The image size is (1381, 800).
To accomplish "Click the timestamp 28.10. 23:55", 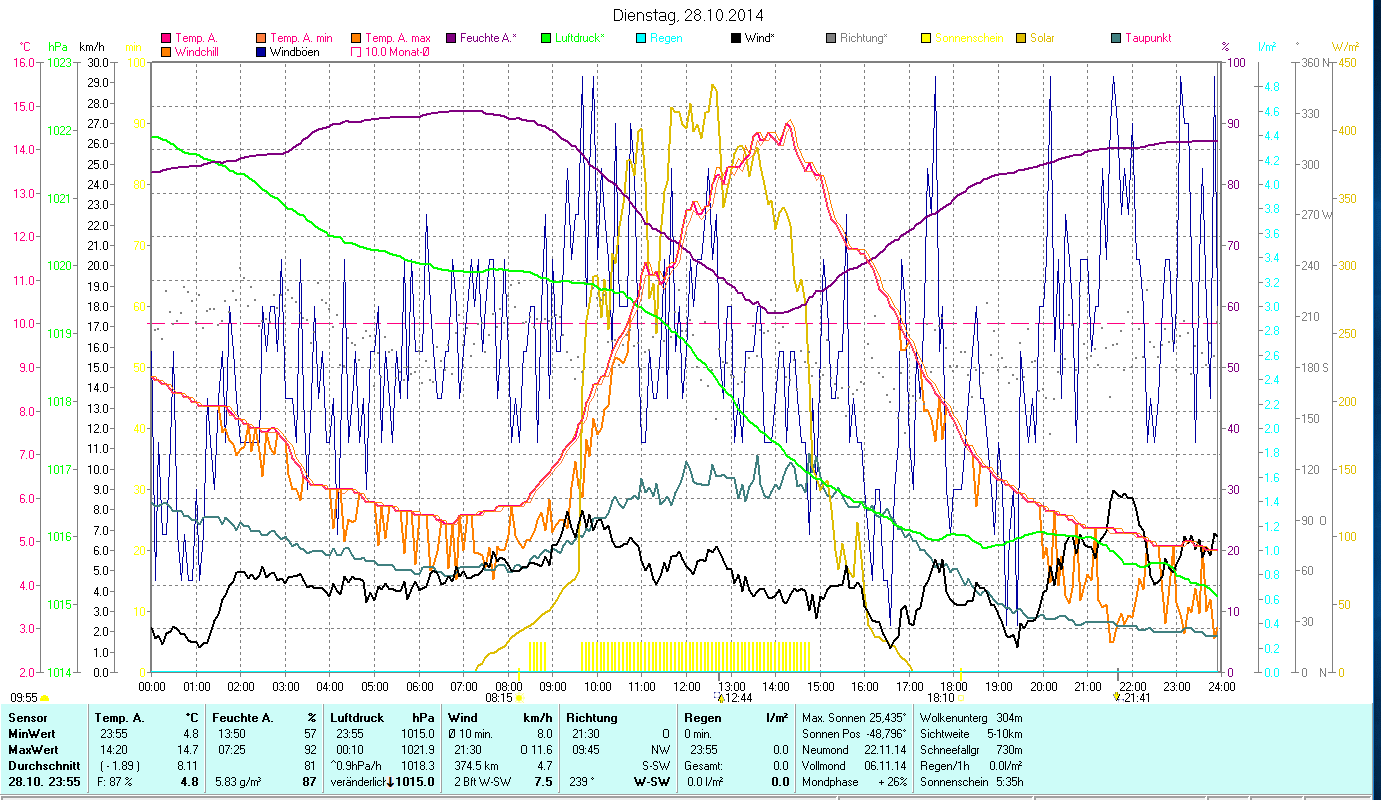I will (45, 781).
